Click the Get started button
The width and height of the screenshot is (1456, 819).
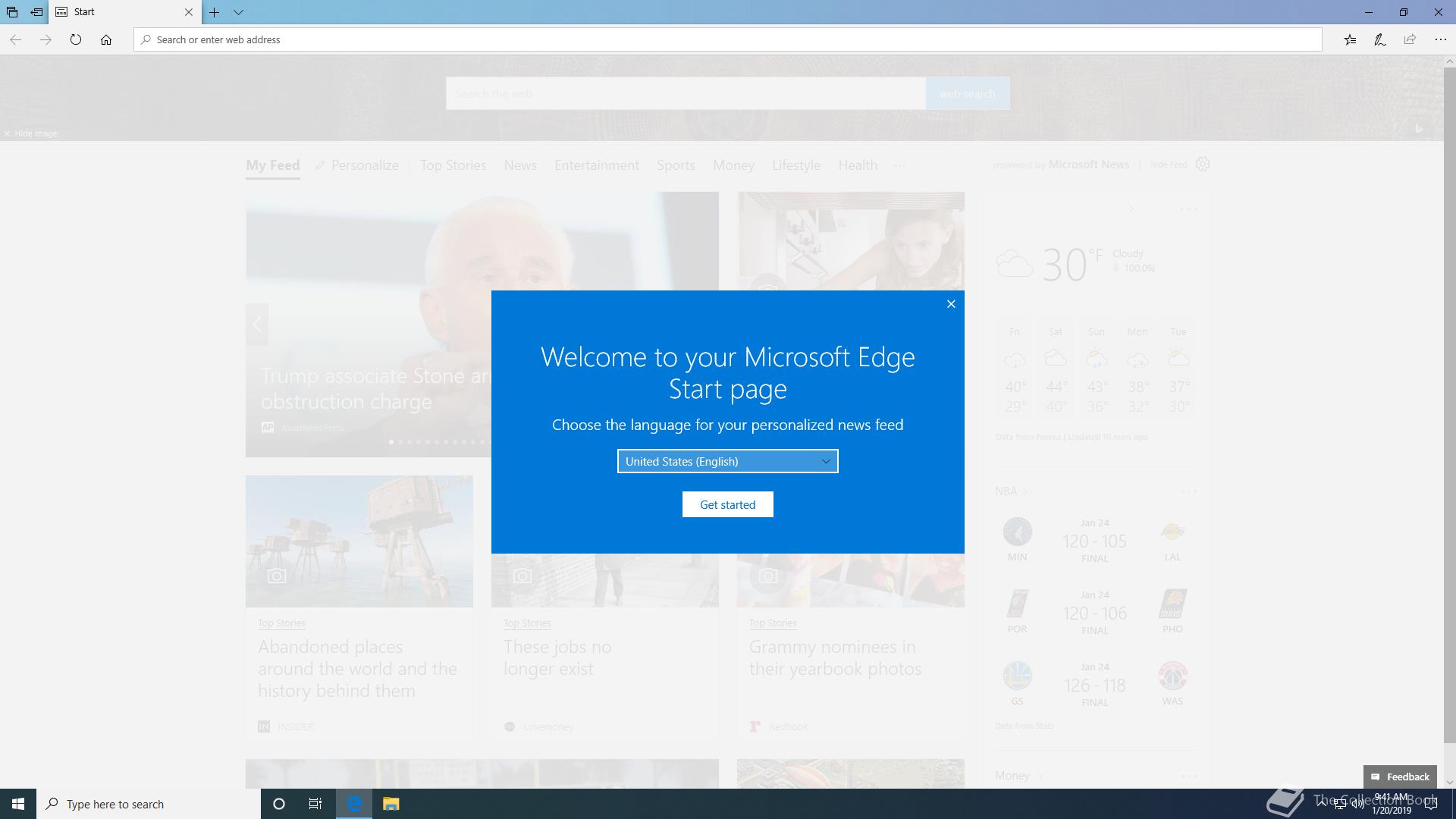coord(728,504)
